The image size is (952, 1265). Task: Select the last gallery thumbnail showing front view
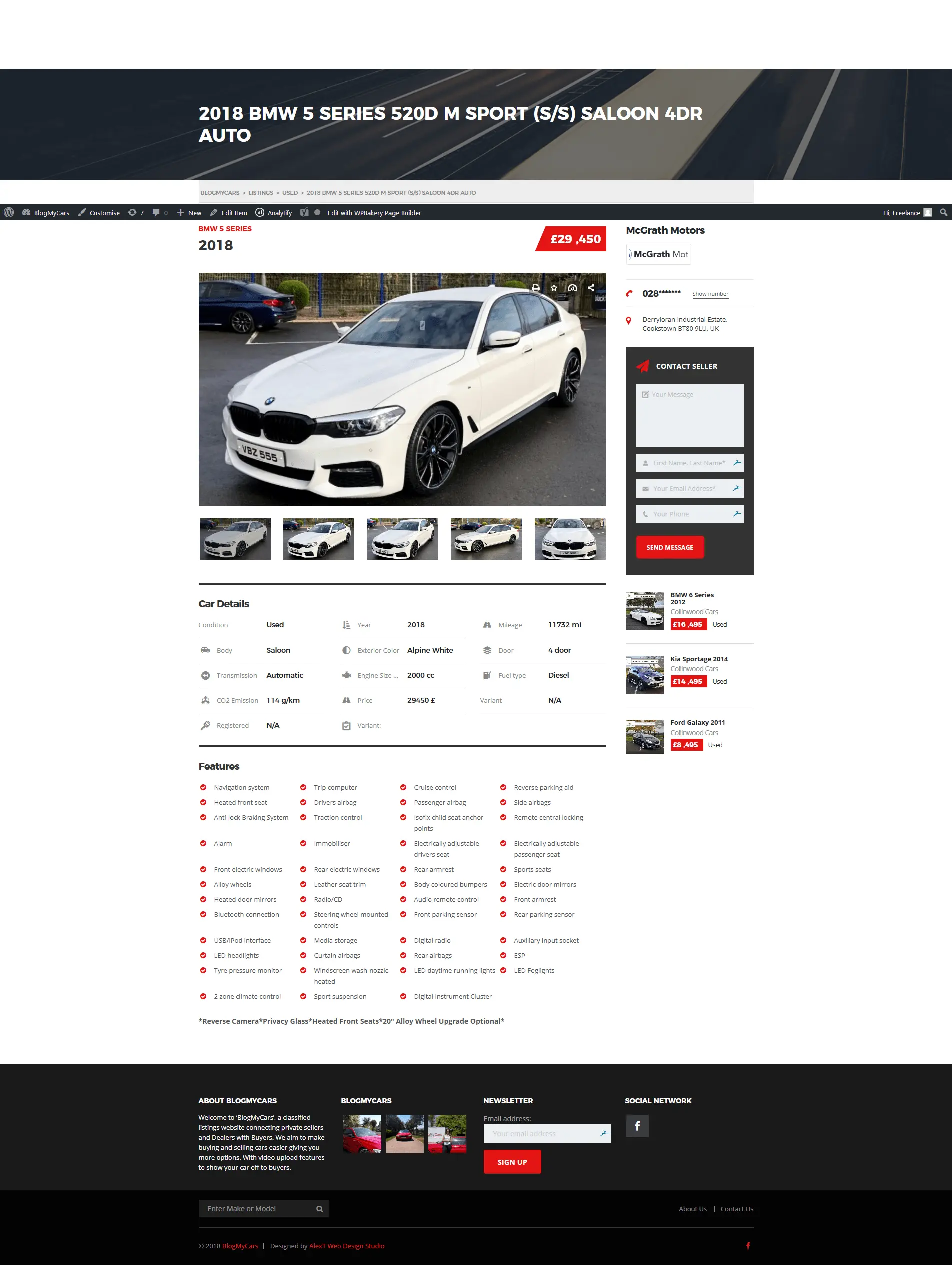pyautogui.click(x=569, y=539)
